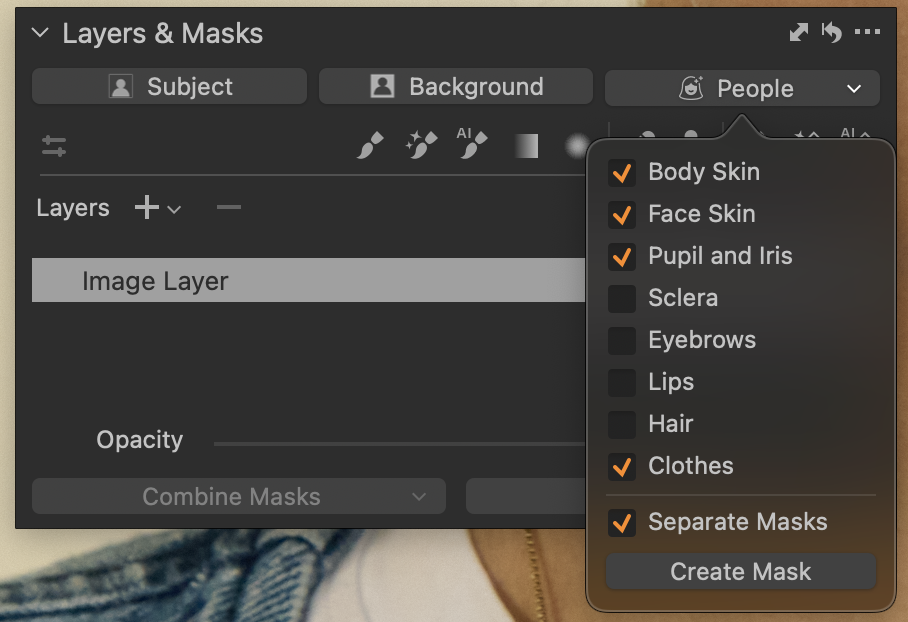Image resolution: width=908 pixels, height=622 pixels.
Task: Toggle the Separate Masks checkbox
Action: [x=622, y=523]
